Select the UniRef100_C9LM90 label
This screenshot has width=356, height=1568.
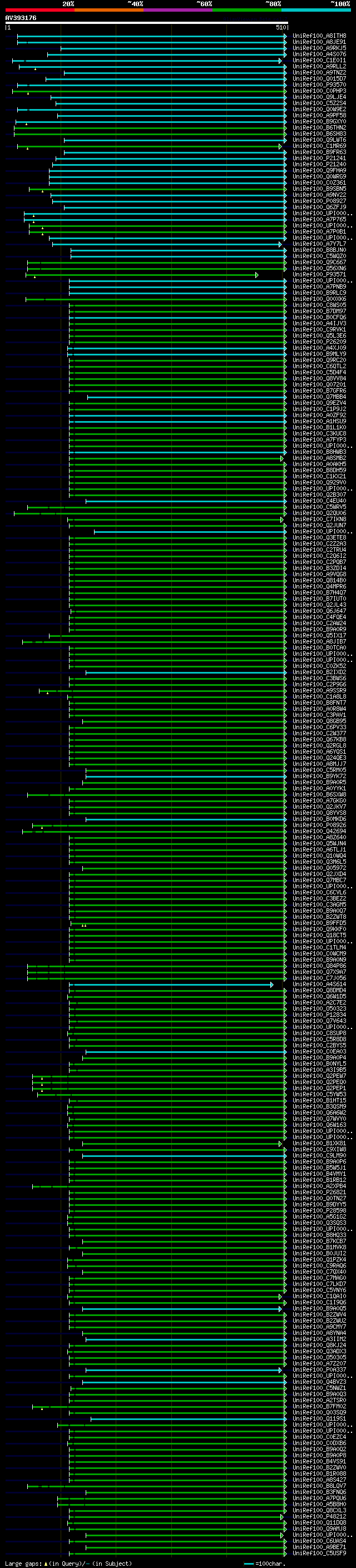point(319,1155)
